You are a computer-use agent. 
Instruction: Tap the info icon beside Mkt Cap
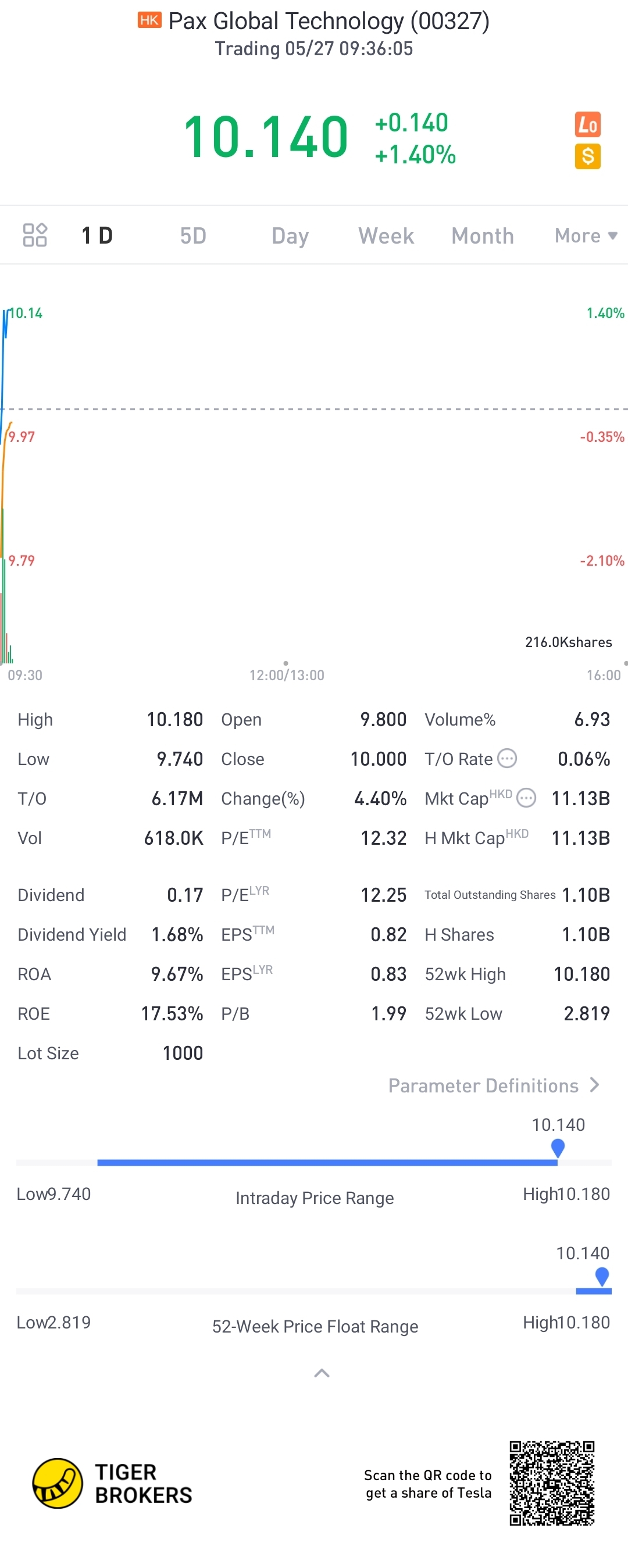coord(526,798)
